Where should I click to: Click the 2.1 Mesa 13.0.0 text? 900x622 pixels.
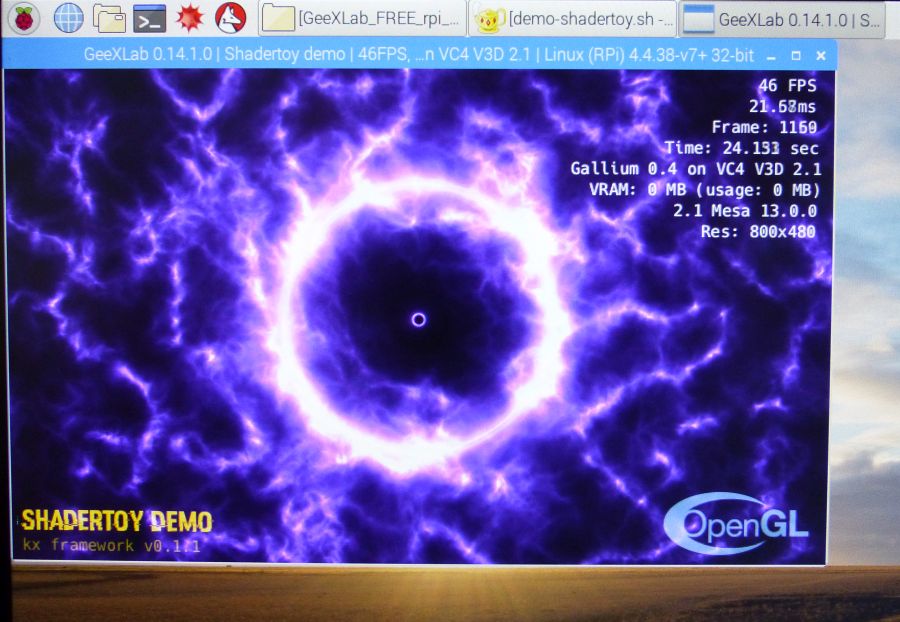tap(744, 211)
